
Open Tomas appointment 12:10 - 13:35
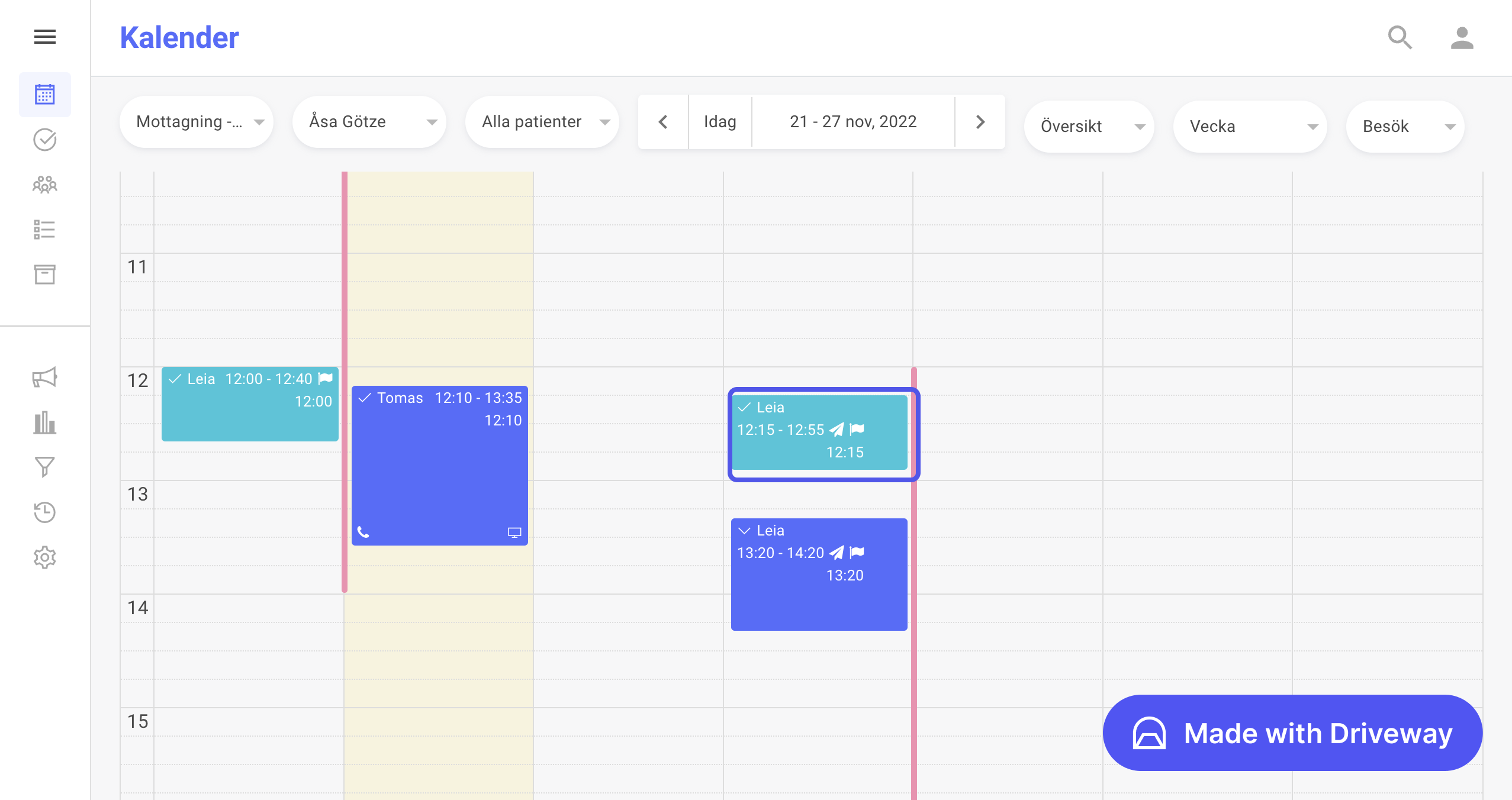click(x=440, y=466)
